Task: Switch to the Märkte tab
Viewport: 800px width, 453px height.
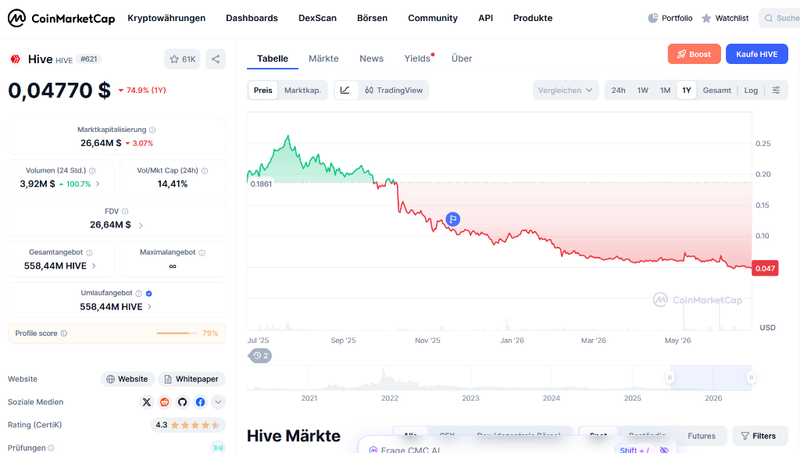Action: pos(323,59)
